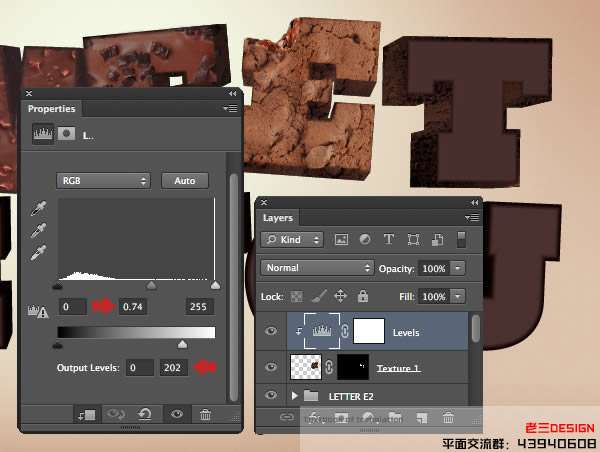This screenshot has width=600, height=452.
Task: Click the input black point slider
Action: pos(57,286)
